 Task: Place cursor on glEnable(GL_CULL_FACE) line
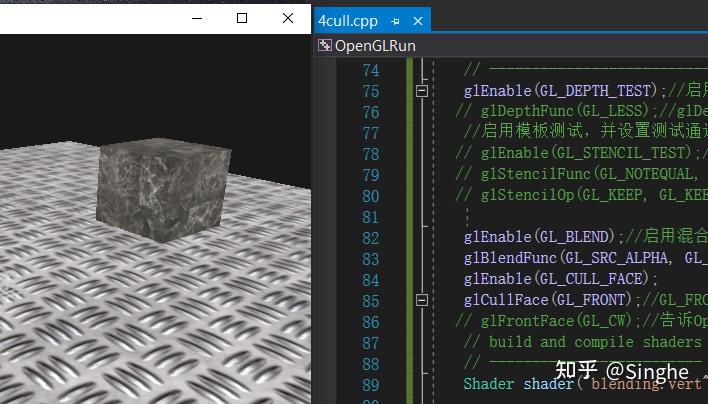(561, 279)
